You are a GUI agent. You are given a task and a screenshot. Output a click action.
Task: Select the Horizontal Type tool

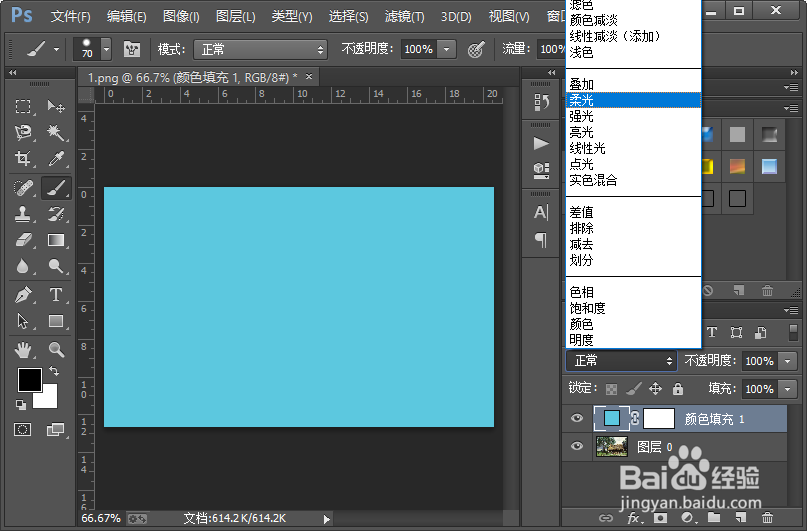point(56,295)
